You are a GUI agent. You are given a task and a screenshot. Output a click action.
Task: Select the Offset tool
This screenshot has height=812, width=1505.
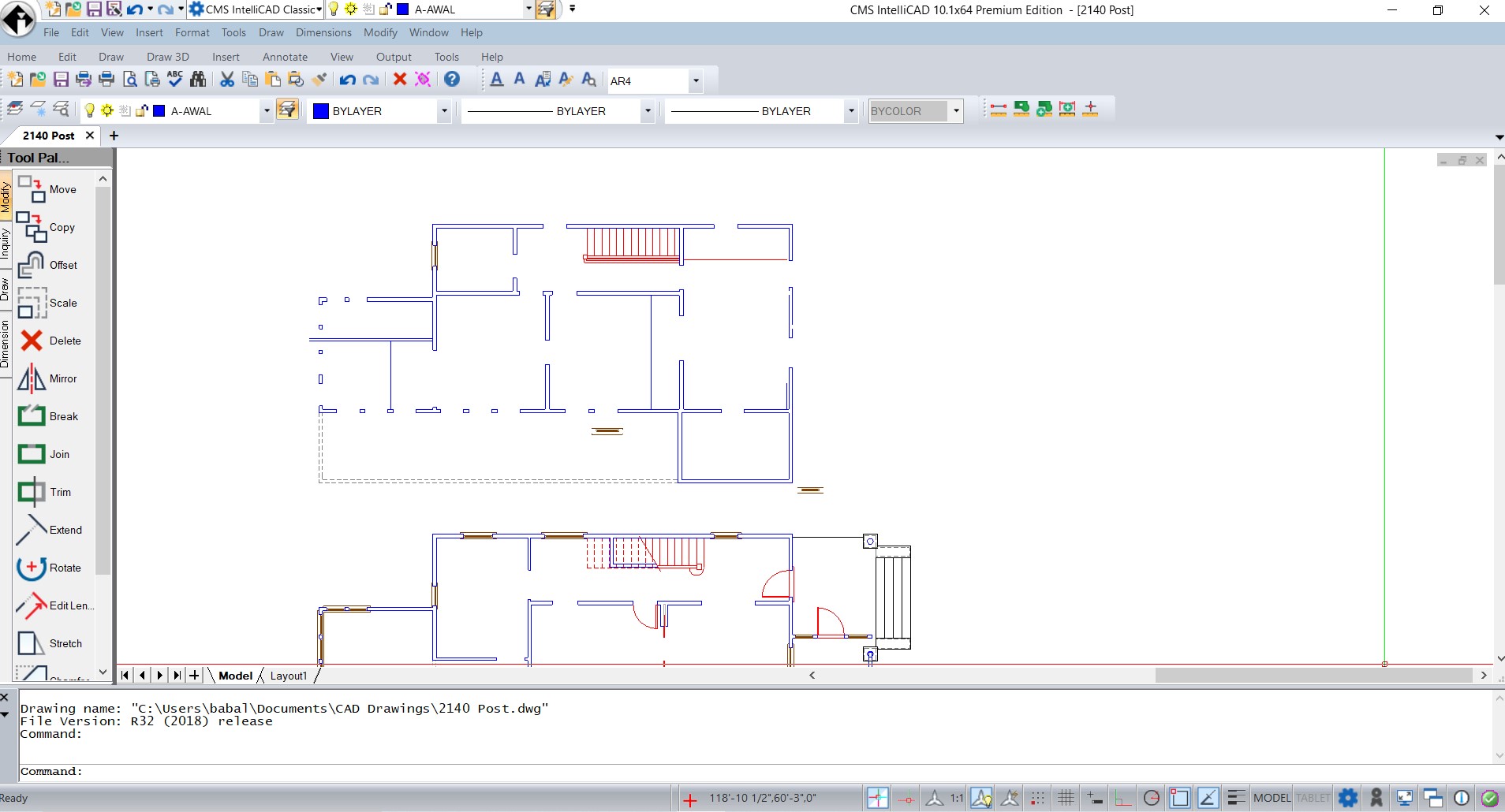coord(47,265)
